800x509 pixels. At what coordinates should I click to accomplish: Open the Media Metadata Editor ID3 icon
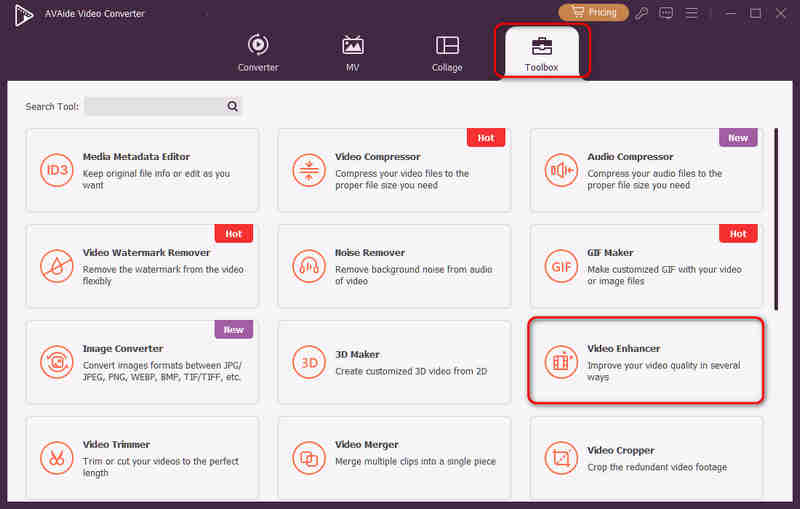57,170
